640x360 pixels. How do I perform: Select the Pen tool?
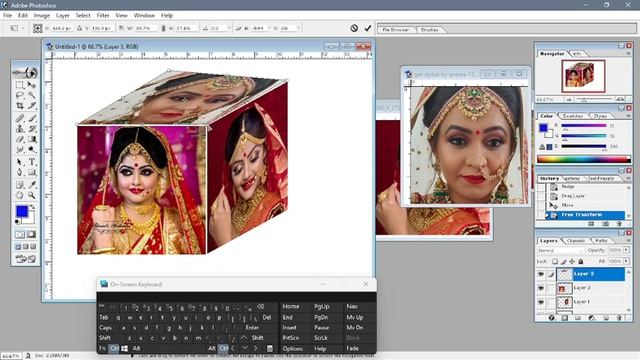tap(20, 172)
